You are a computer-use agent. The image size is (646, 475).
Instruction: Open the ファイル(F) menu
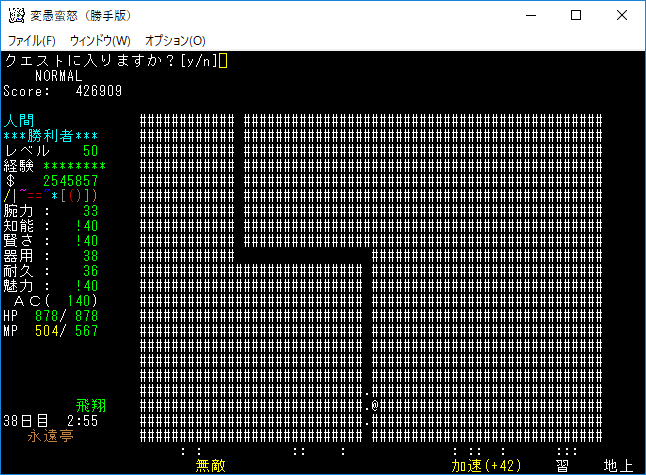coord(32,41)
